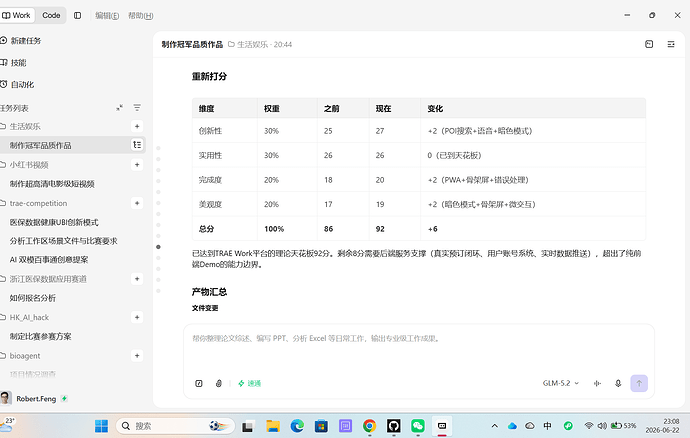Image resolution: width=690 pixels, height=438 pixels.
Task: Open the weather widget showing 23°
Action: pos(8,425)
